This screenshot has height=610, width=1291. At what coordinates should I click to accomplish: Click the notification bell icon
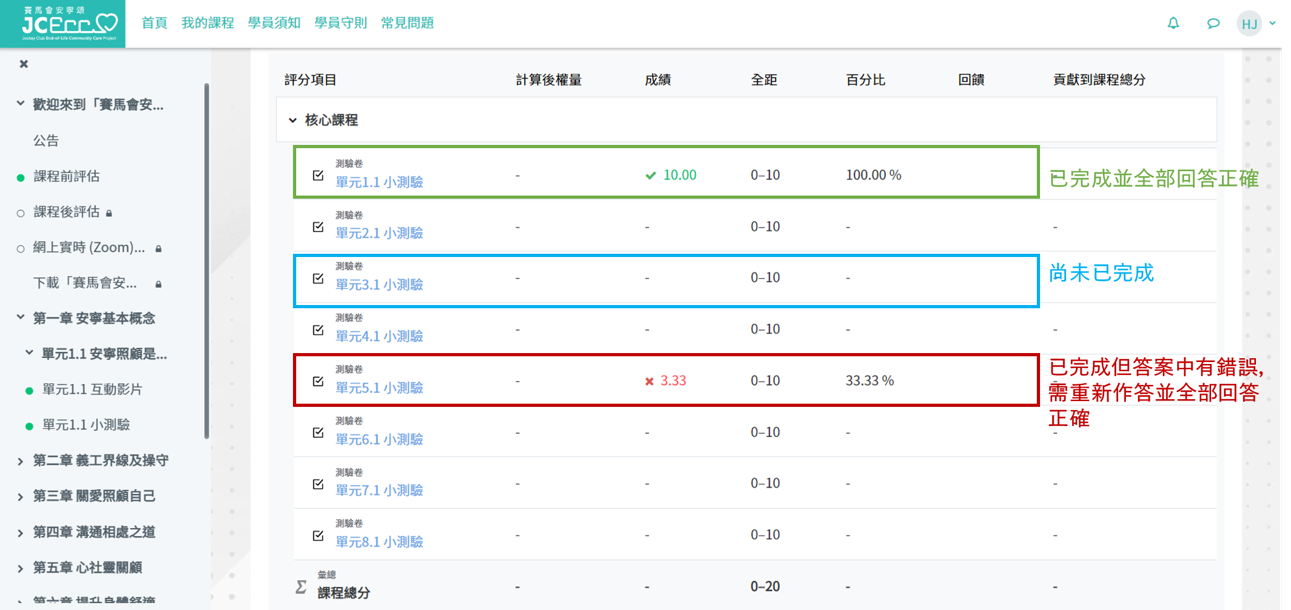1173,23
